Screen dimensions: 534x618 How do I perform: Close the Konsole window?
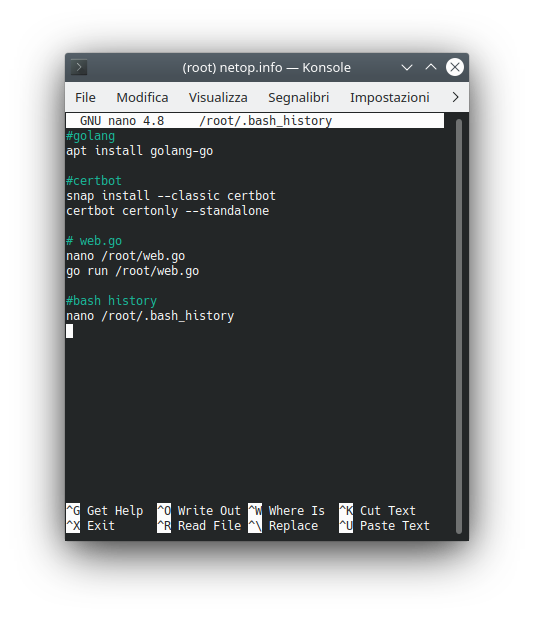pyautogui.click(x=454, y=67)
